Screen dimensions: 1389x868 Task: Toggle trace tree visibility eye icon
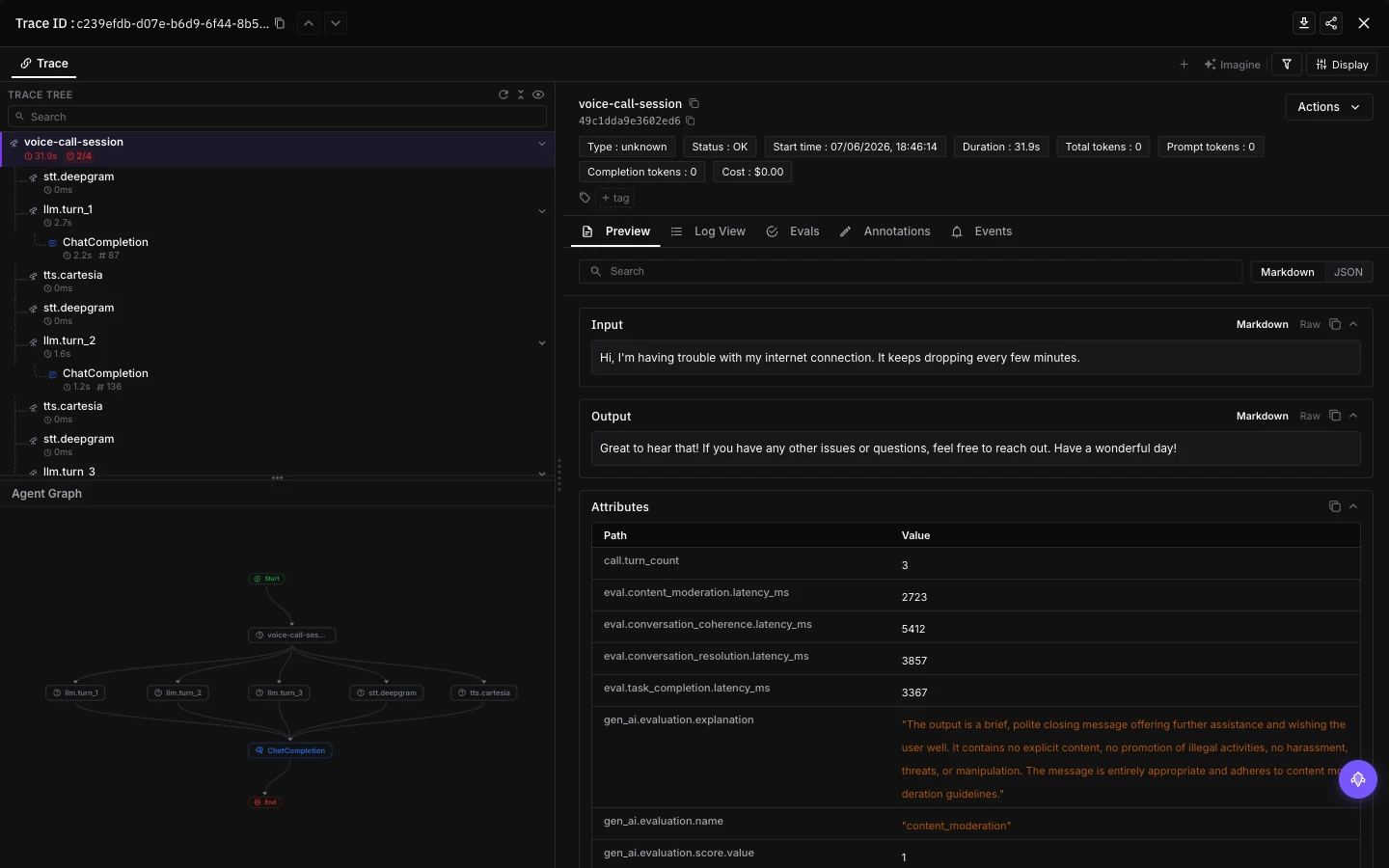(x=538, y=95)
